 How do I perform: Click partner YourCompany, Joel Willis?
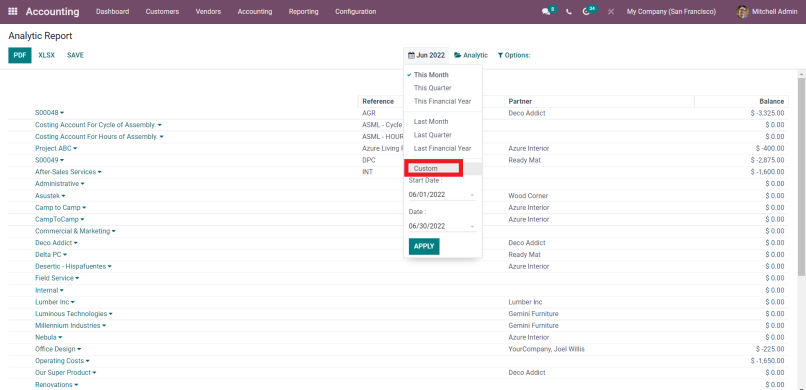pyautogui.click(x=546, y=349)
